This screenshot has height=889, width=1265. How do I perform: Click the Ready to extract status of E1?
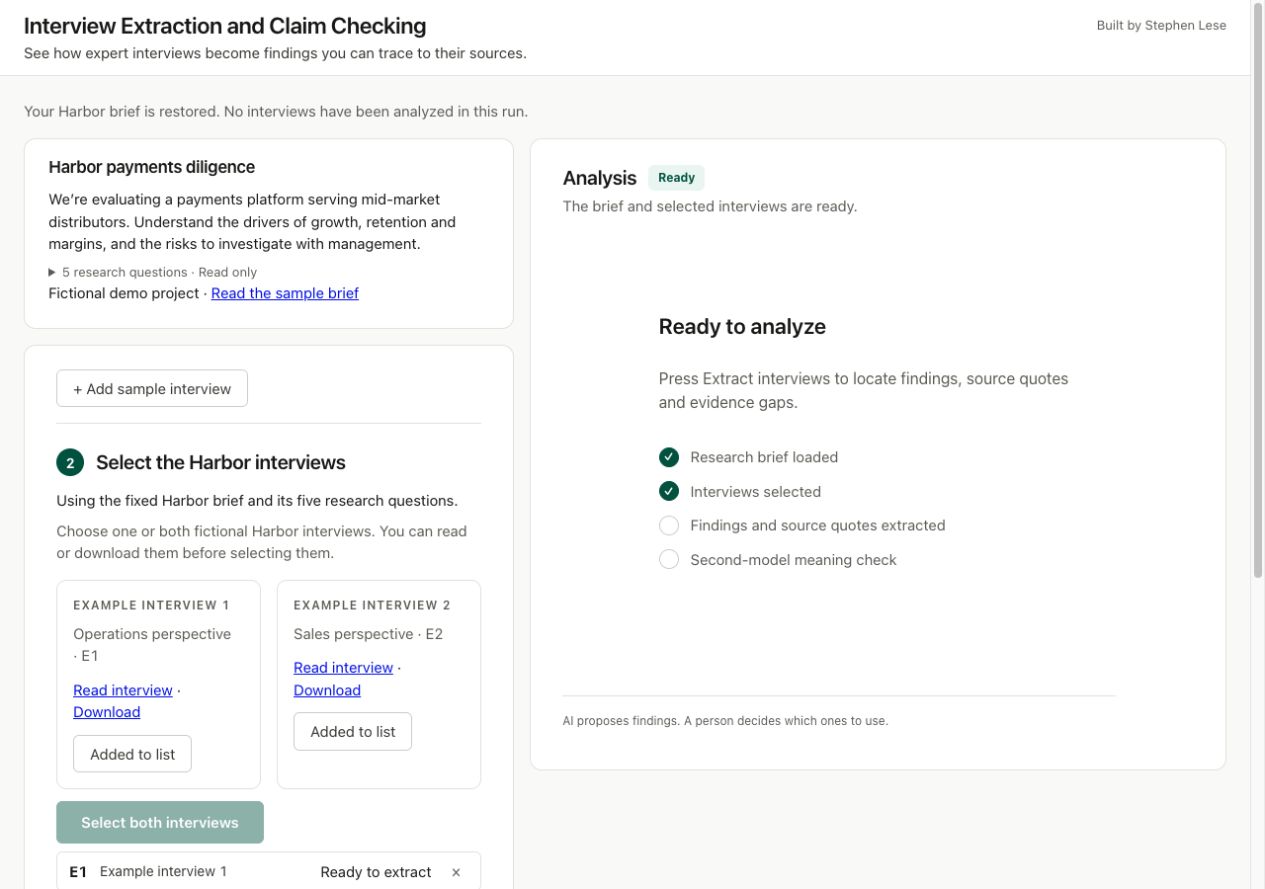tap(376, 872)
